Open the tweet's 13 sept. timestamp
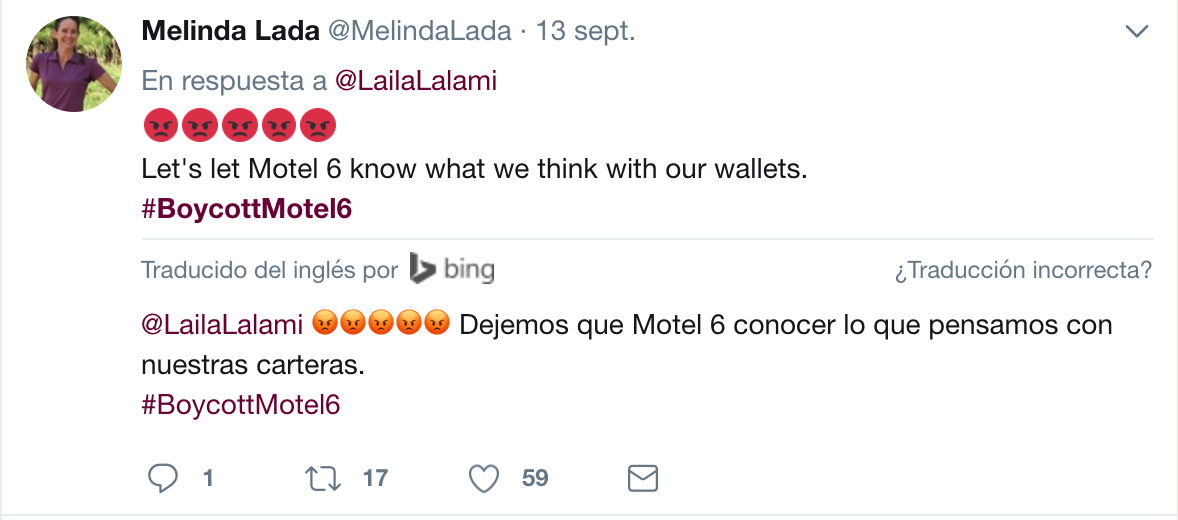 coord(585,31)
